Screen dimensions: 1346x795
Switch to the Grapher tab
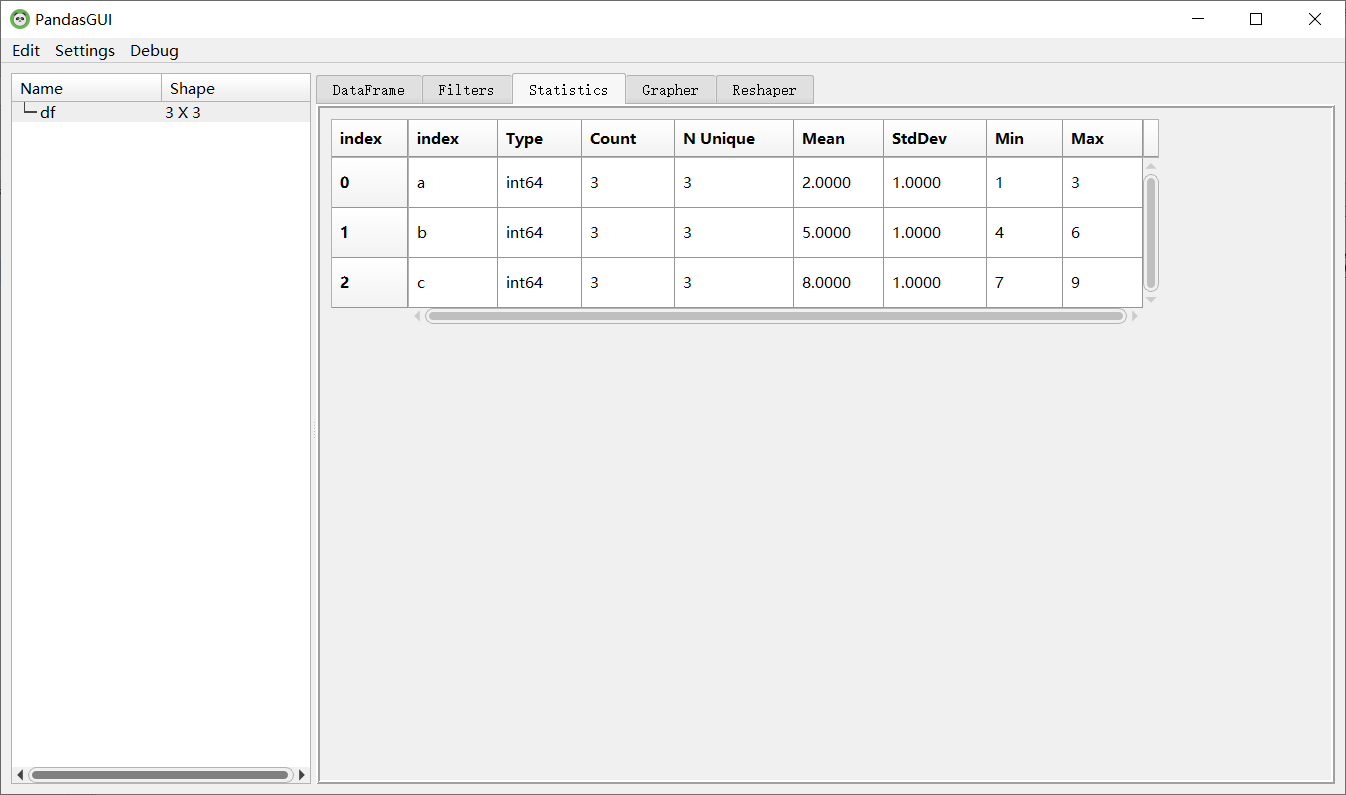670,90
